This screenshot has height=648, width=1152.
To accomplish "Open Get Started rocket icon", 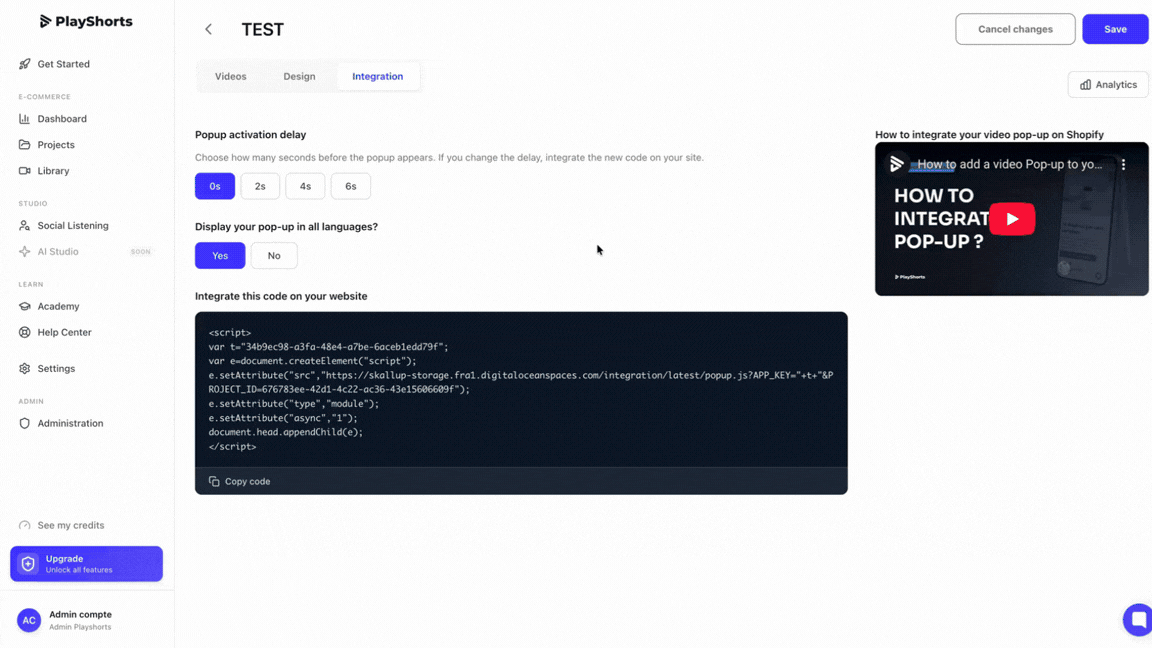I will click(x=24, y=64).
